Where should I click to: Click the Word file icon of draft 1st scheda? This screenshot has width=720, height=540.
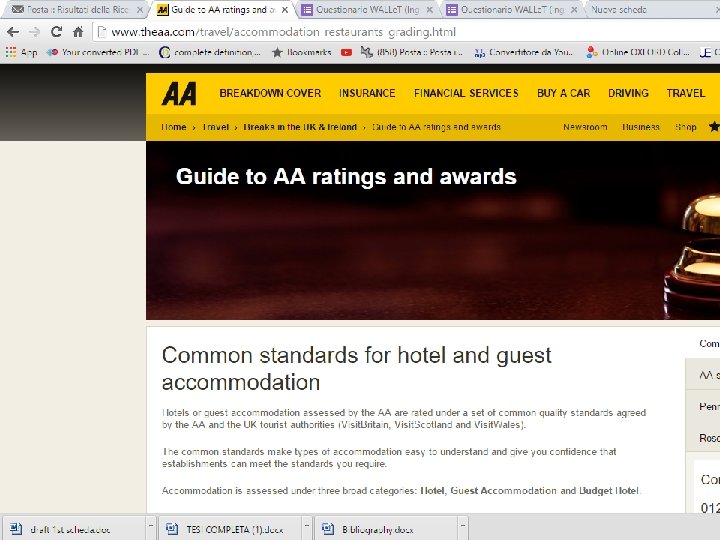(x=16, y=529)
